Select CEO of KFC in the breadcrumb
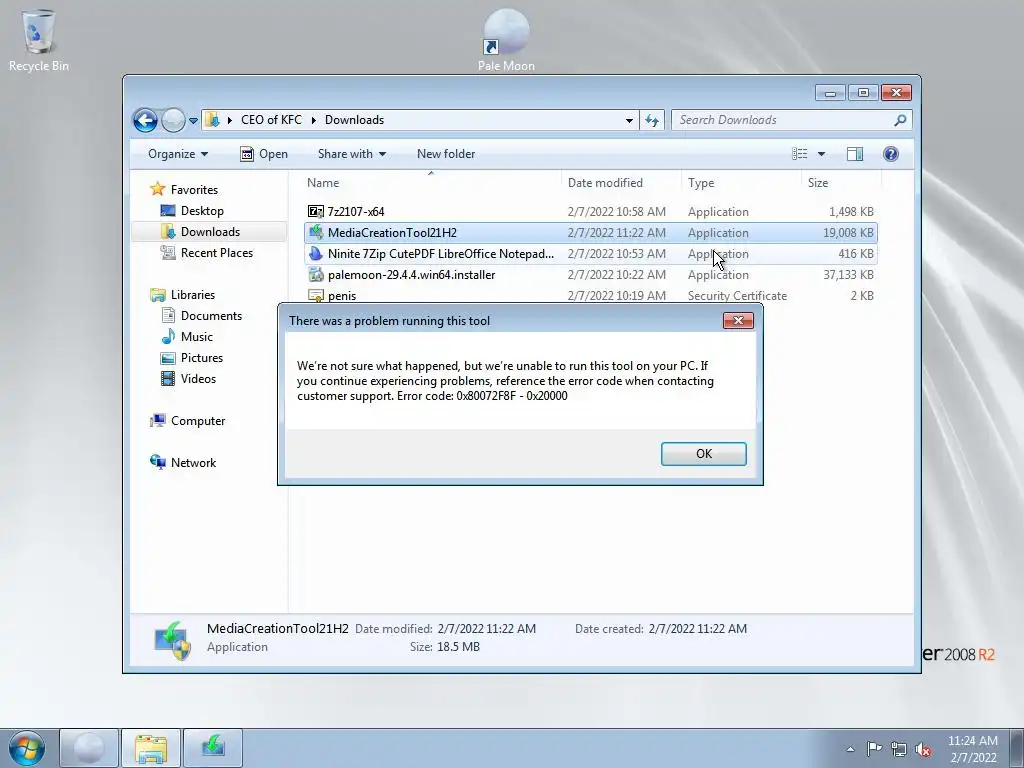The height and width of the screenshot is (768, 1024). tap(271, 120)
